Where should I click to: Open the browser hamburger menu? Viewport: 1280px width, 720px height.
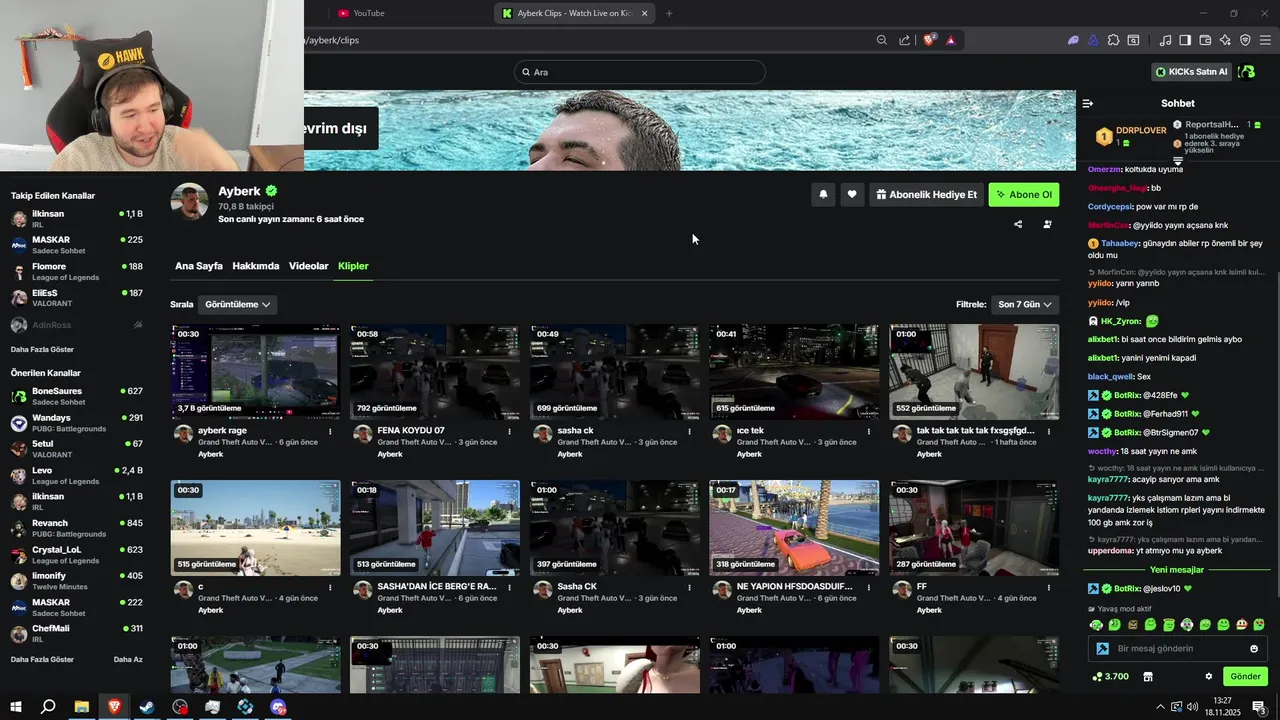[1266, 40]
